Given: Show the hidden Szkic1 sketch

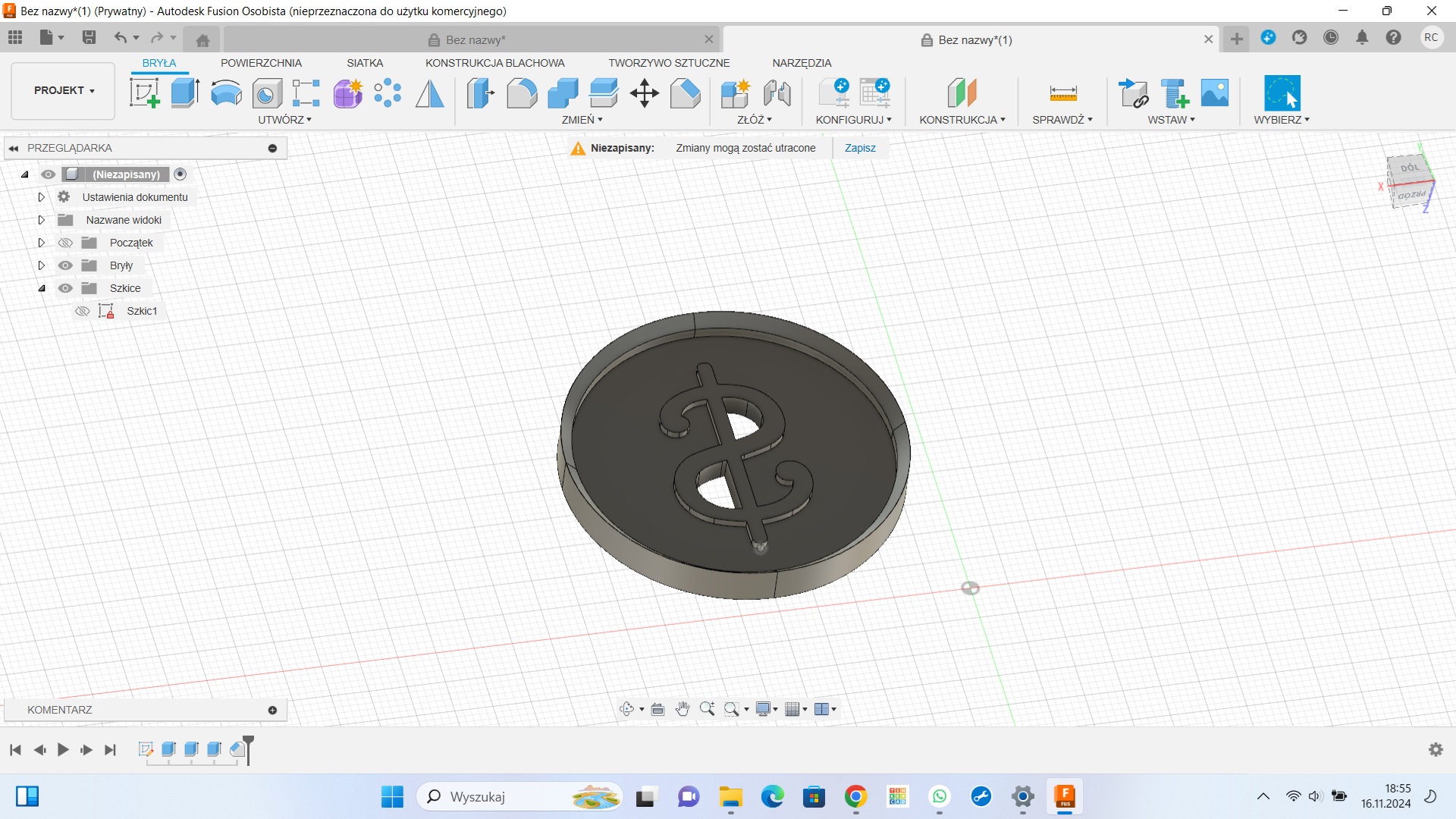Looking at the screenshot, I should (x=83, y=311).
